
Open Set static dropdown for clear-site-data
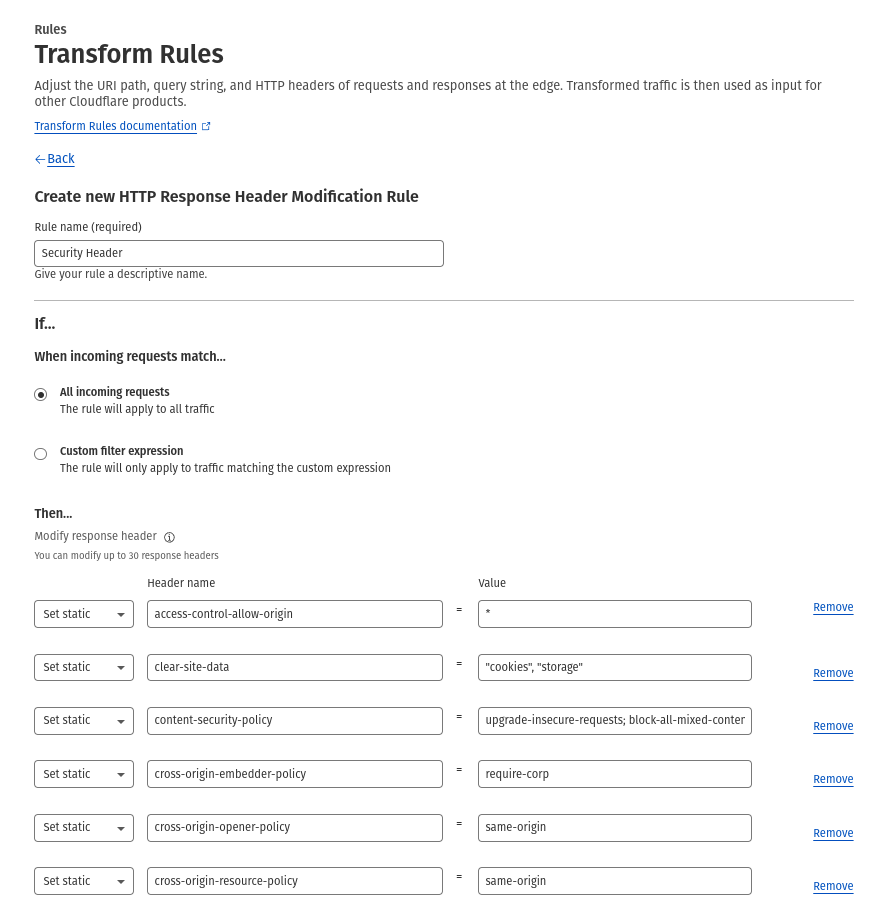tap(84, 667)
